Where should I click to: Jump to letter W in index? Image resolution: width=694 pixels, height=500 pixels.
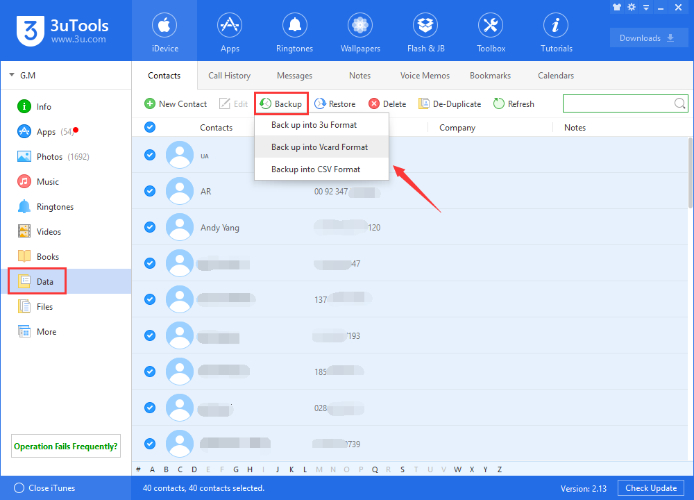pos(458,469)
